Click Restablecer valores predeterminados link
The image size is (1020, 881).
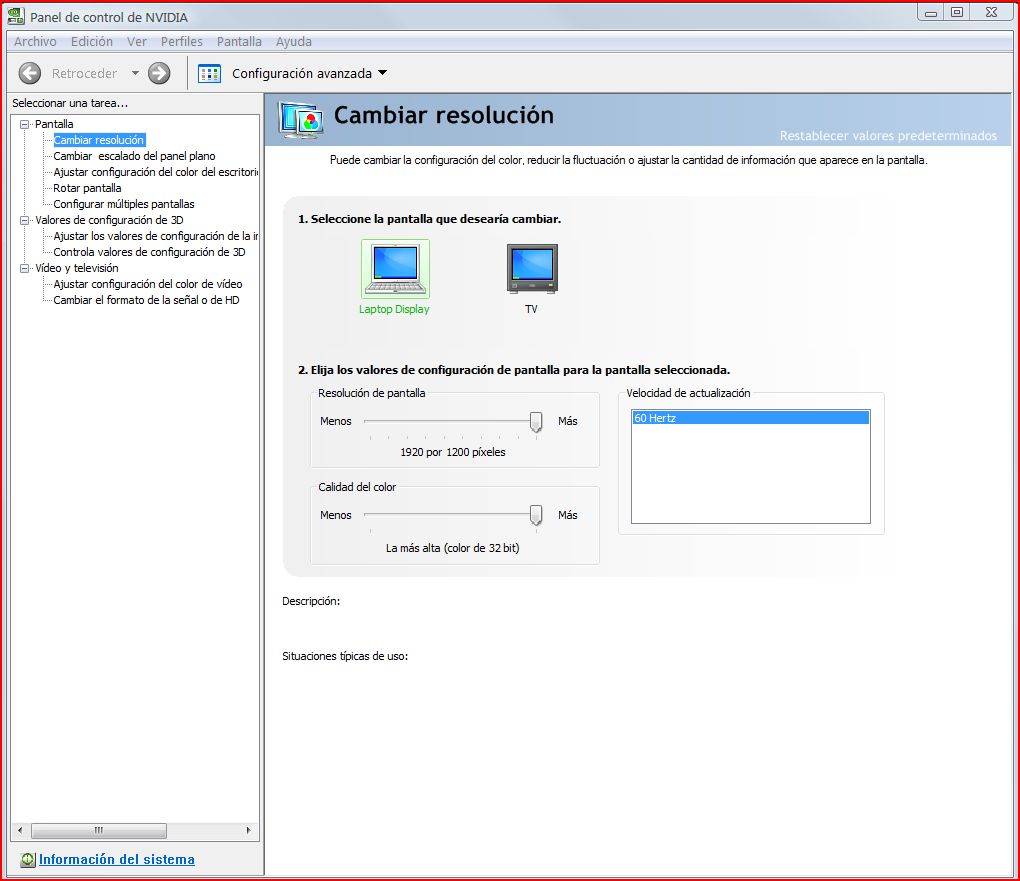(888, 136)
